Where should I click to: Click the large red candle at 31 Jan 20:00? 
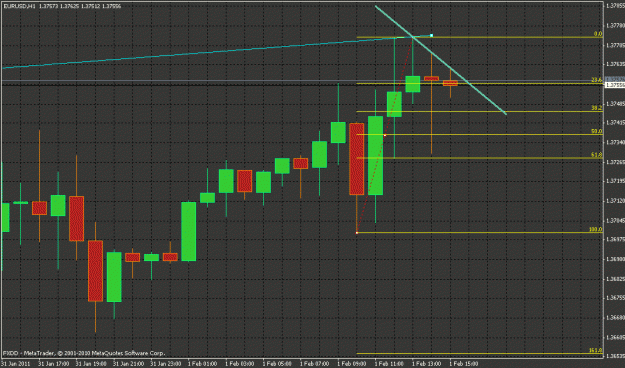[95, 271]
